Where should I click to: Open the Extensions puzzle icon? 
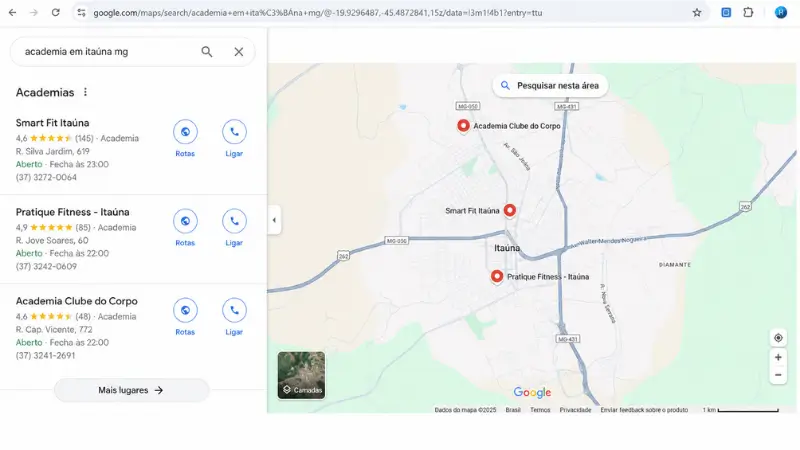(748, 13)
